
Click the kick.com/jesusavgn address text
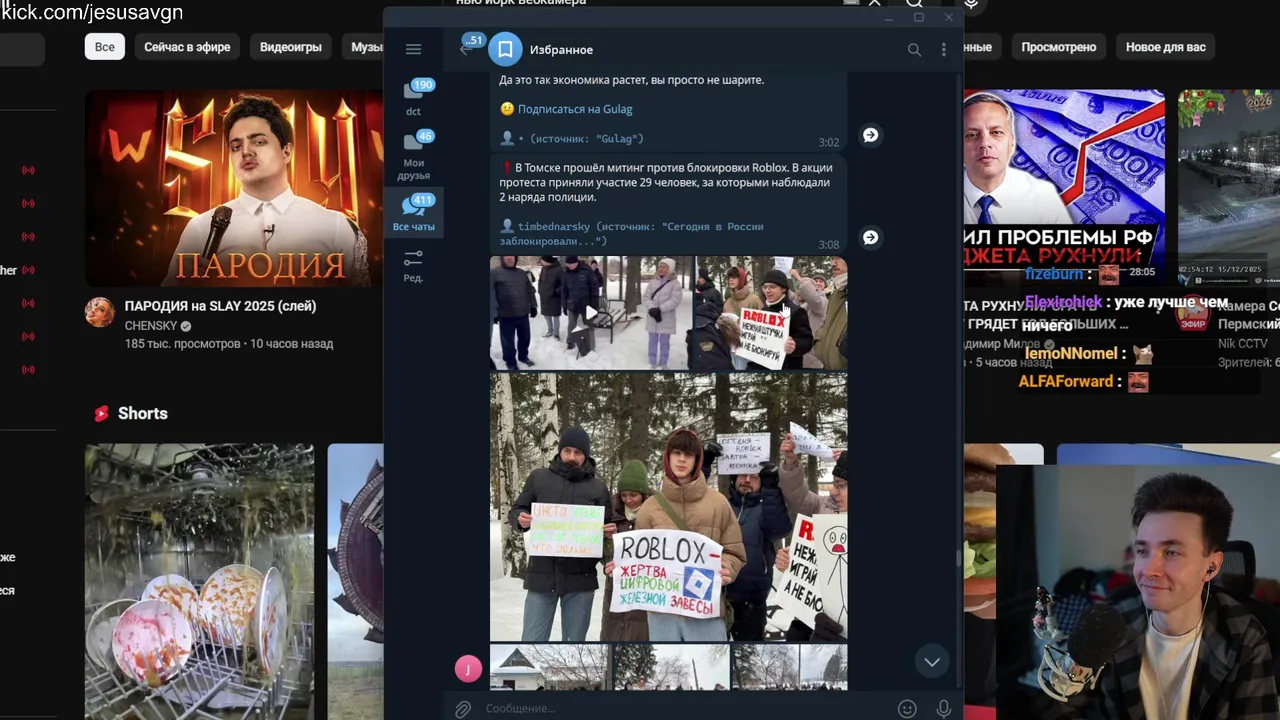tap(91, 13)
